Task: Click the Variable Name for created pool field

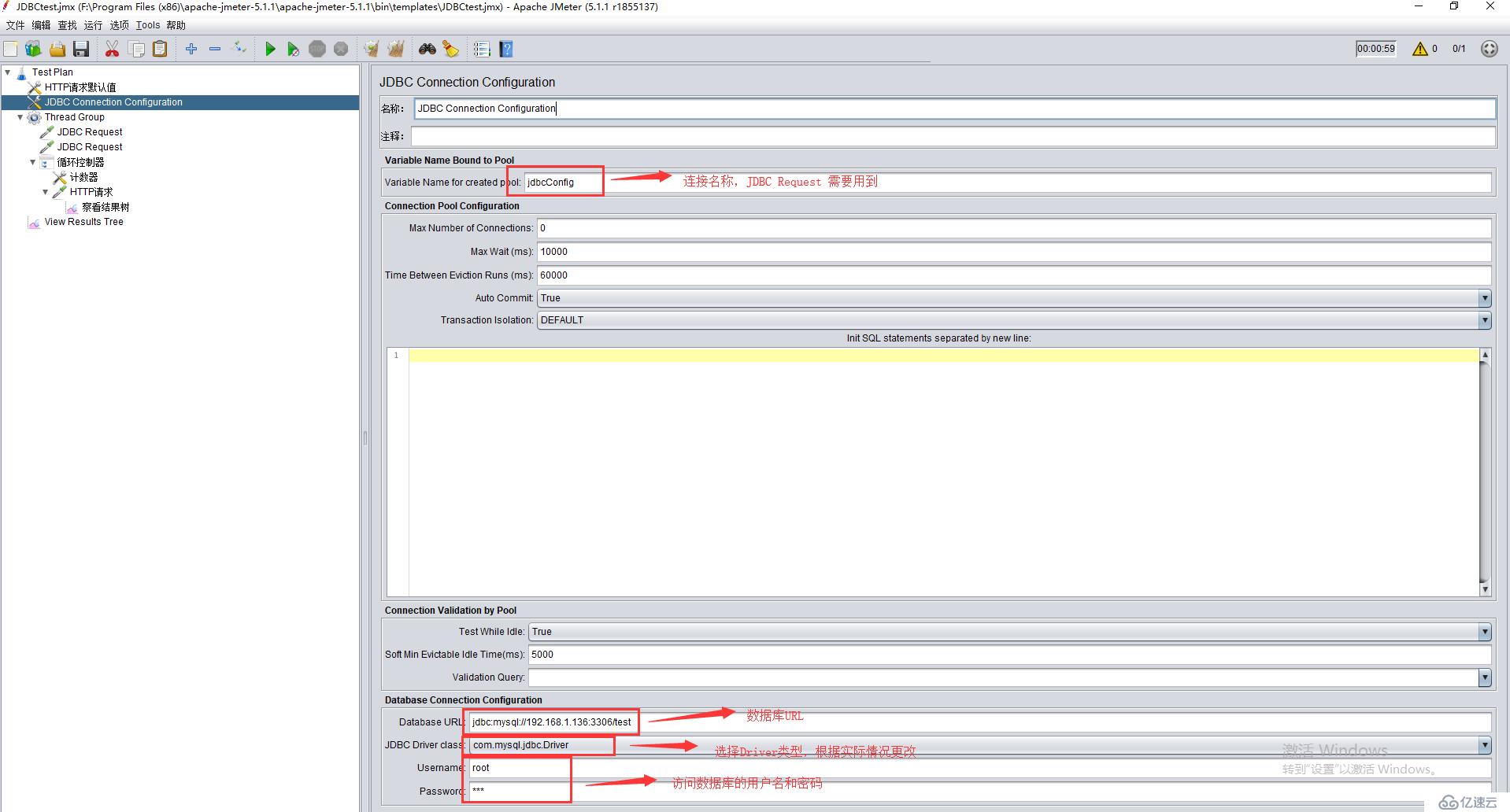Action: click(1008, 183)
